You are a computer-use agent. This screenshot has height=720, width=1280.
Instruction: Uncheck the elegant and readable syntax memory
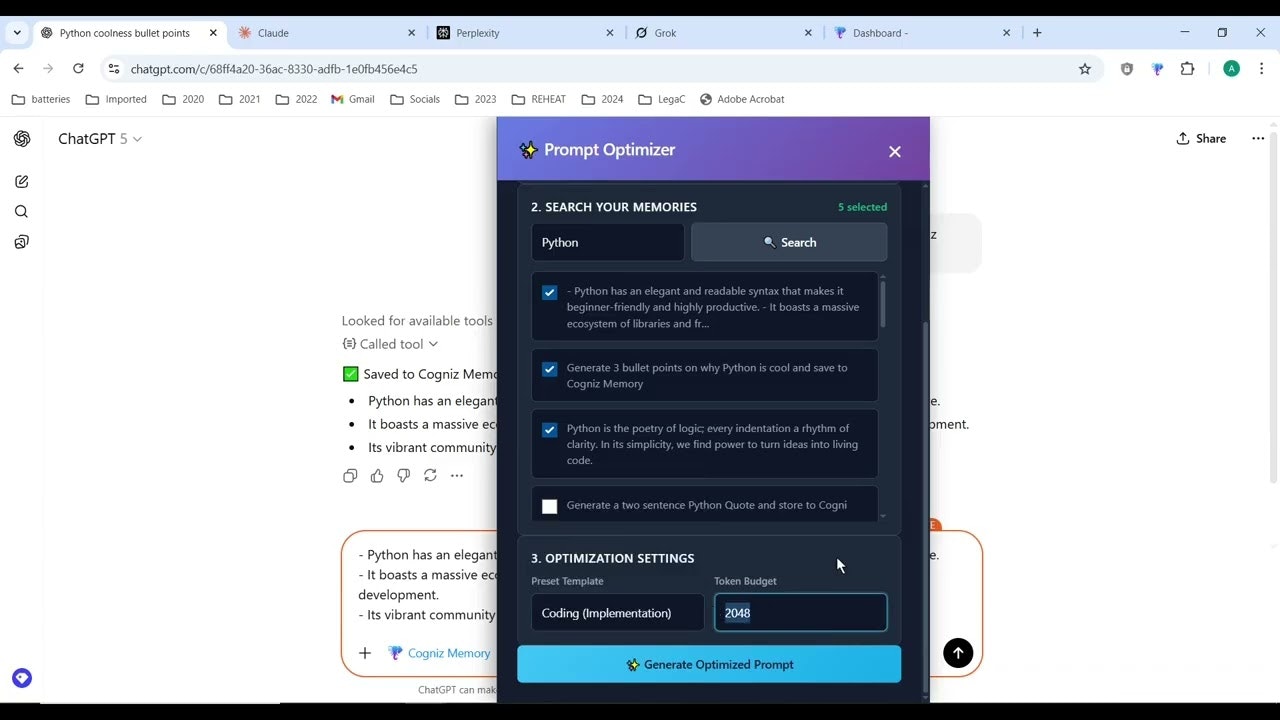[x=549, y=293]
